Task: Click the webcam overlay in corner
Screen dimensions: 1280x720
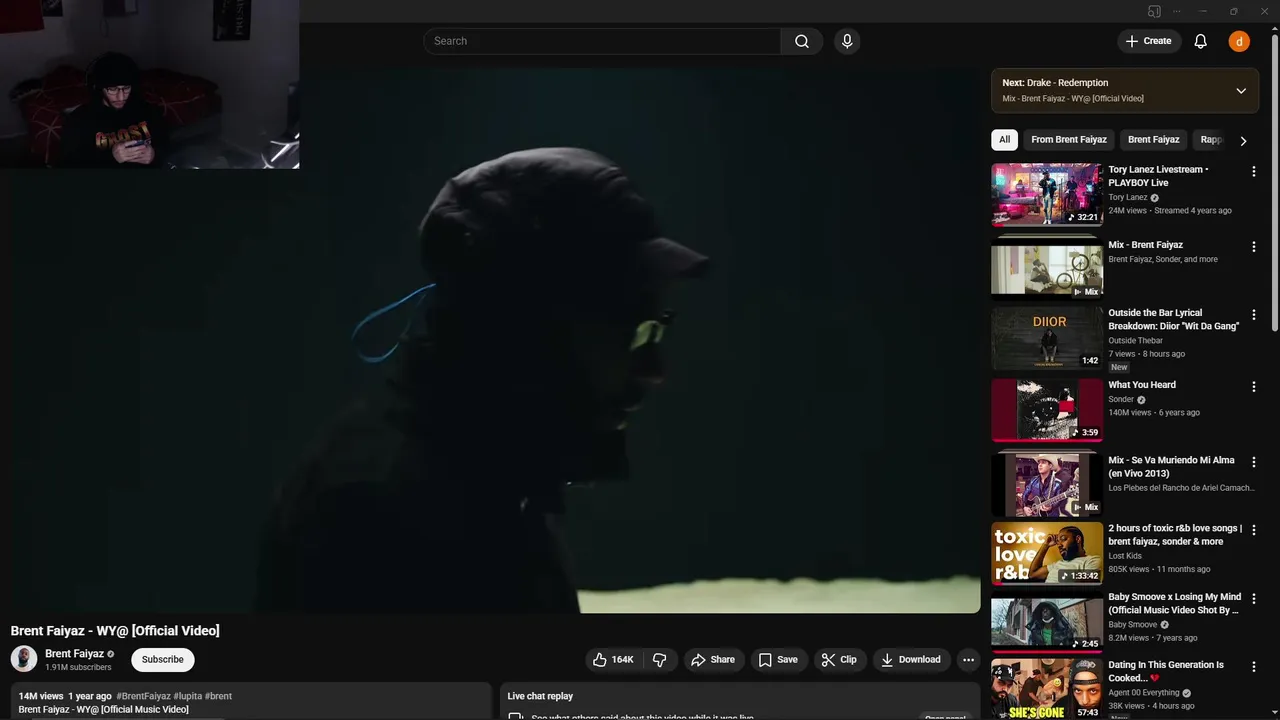Action: pos(149,84)
